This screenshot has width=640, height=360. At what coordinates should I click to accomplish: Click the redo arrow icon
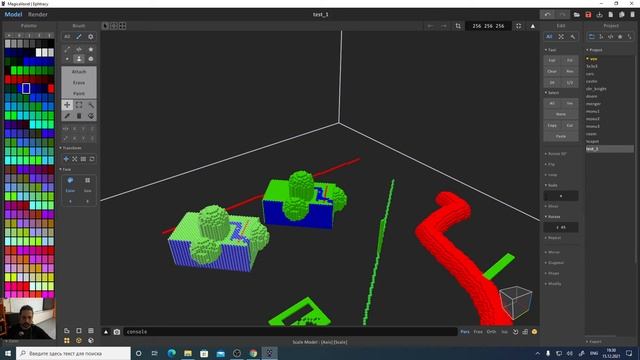coord(562,14)
